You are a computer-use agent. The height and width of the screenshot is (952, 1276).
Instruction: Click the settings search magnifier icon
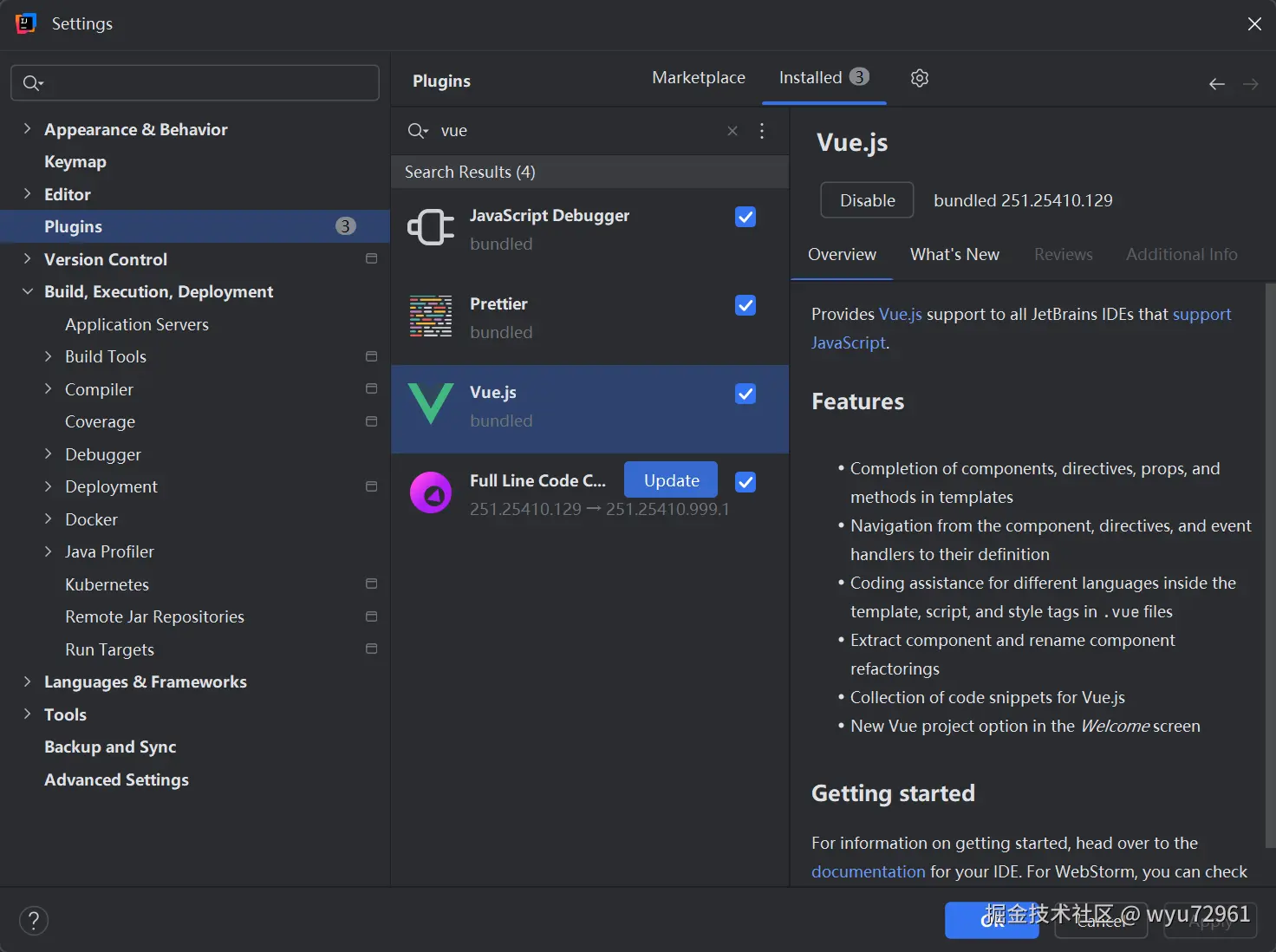(x=33, y=83)
